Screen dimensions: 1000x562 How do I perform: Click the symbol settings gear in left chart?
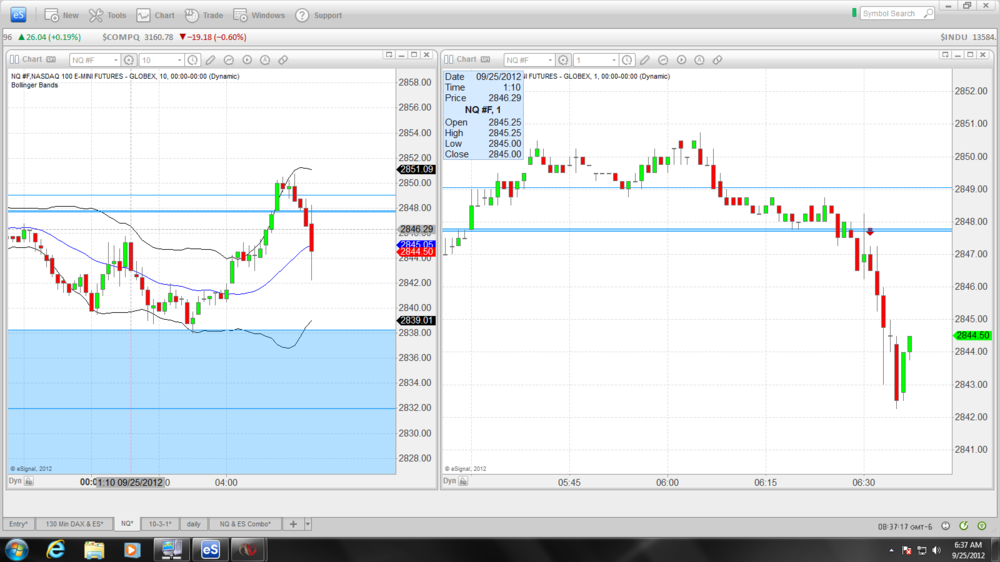[x=129, y=60]
